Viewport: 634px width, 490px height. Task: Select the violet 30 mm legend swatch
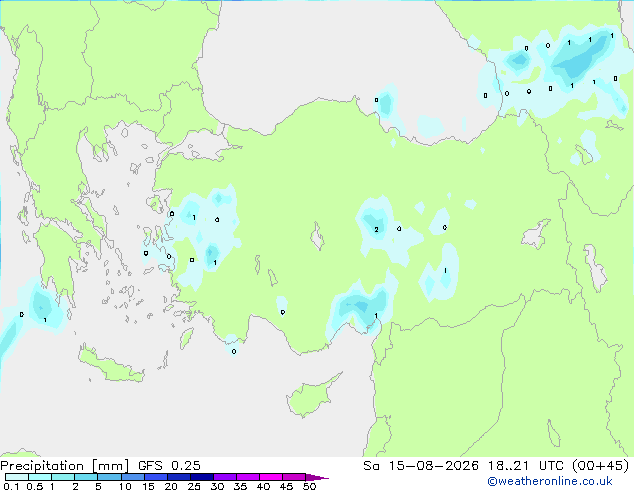pyautogui.click(x=225, y=477)
